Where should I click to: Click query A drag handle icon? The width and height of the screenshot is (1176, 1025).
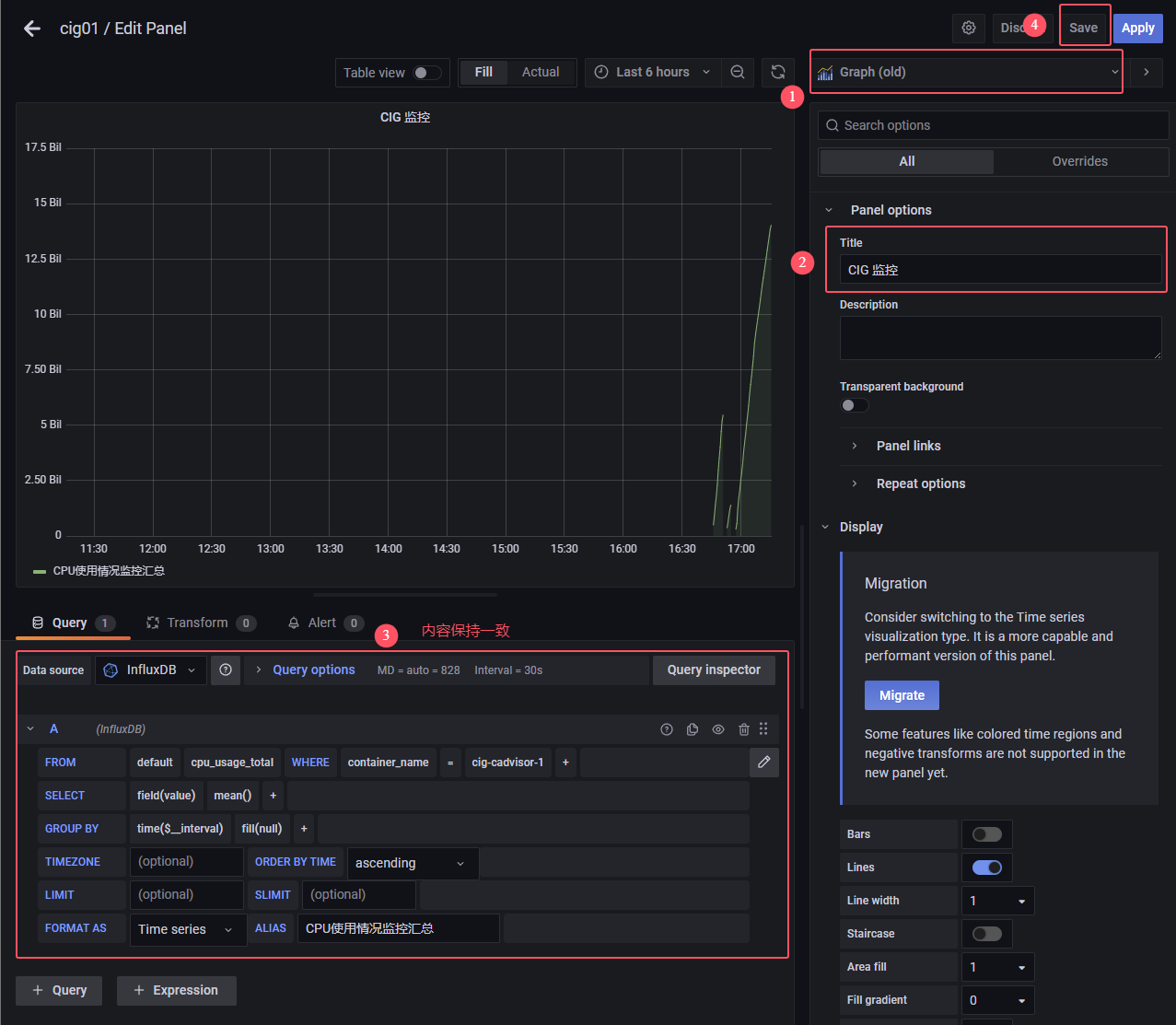pyautogui.click(x=763, y=729)
